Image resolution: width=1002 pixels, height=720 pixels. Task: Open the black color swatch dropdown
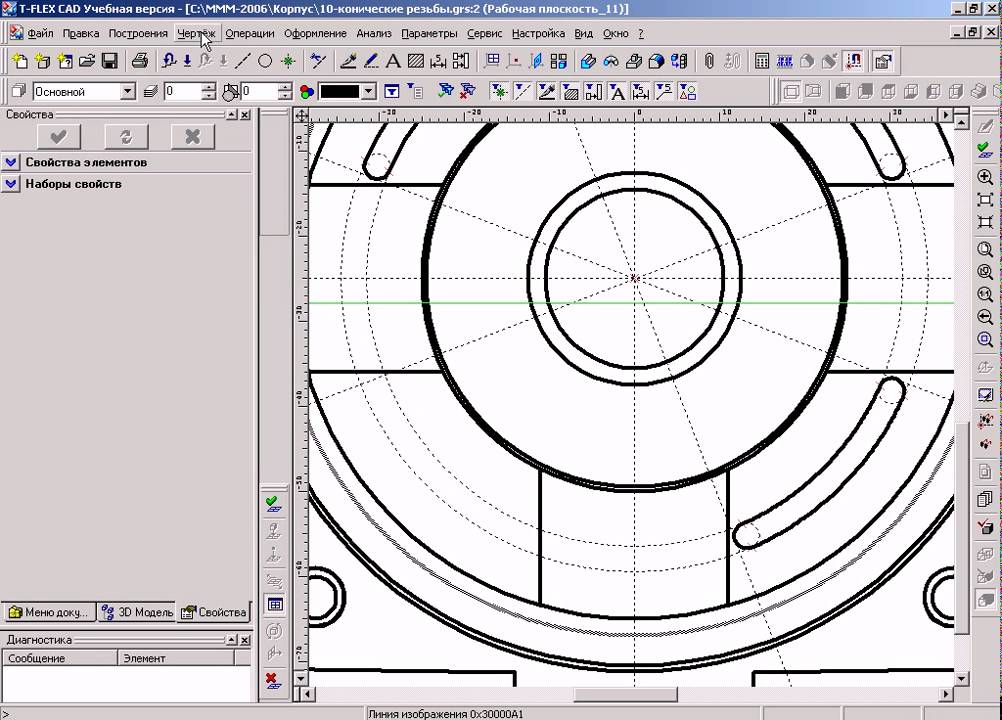tap(368, 92)
